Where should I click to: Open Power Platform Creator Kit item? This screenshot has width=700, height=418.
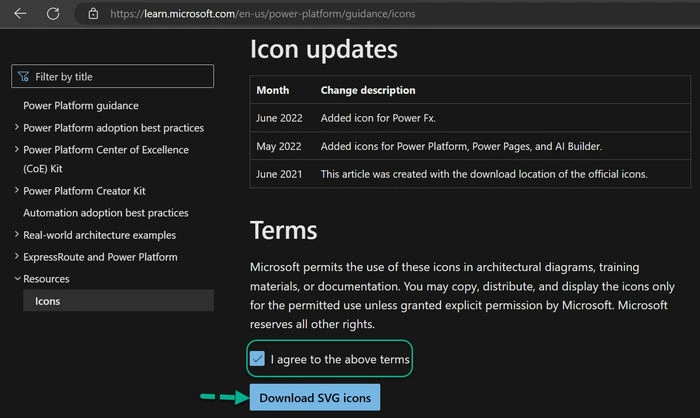click(84, 191)
